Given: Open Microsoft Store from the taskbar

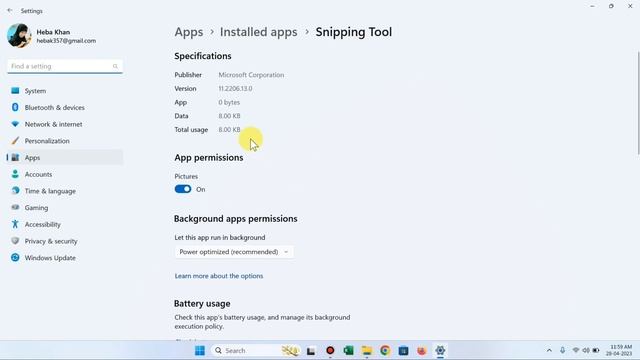Looking at the screenshot, I should (403, 351).
